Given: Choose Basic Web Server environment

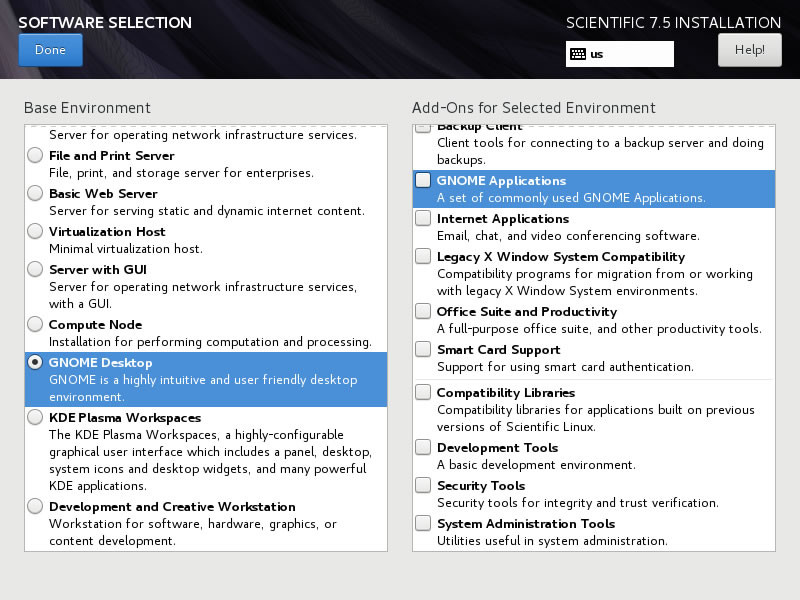Looking at the screenshot, I should (x=35, y=193).
